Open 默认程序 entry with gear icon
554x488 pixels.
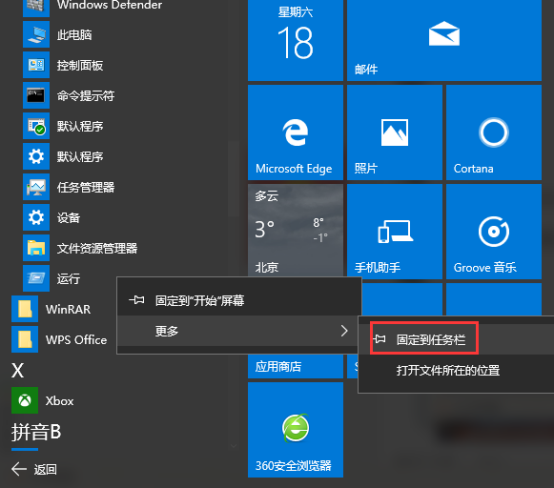(x=36, y=156)
